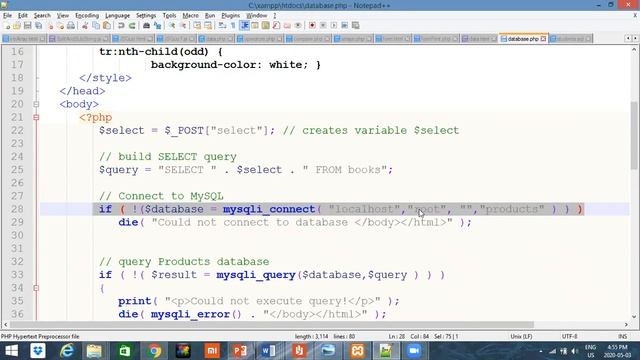Screen dimensions: 640x360
Task: Click line number 28 in the margin
Action: click(x=17, y=209)
